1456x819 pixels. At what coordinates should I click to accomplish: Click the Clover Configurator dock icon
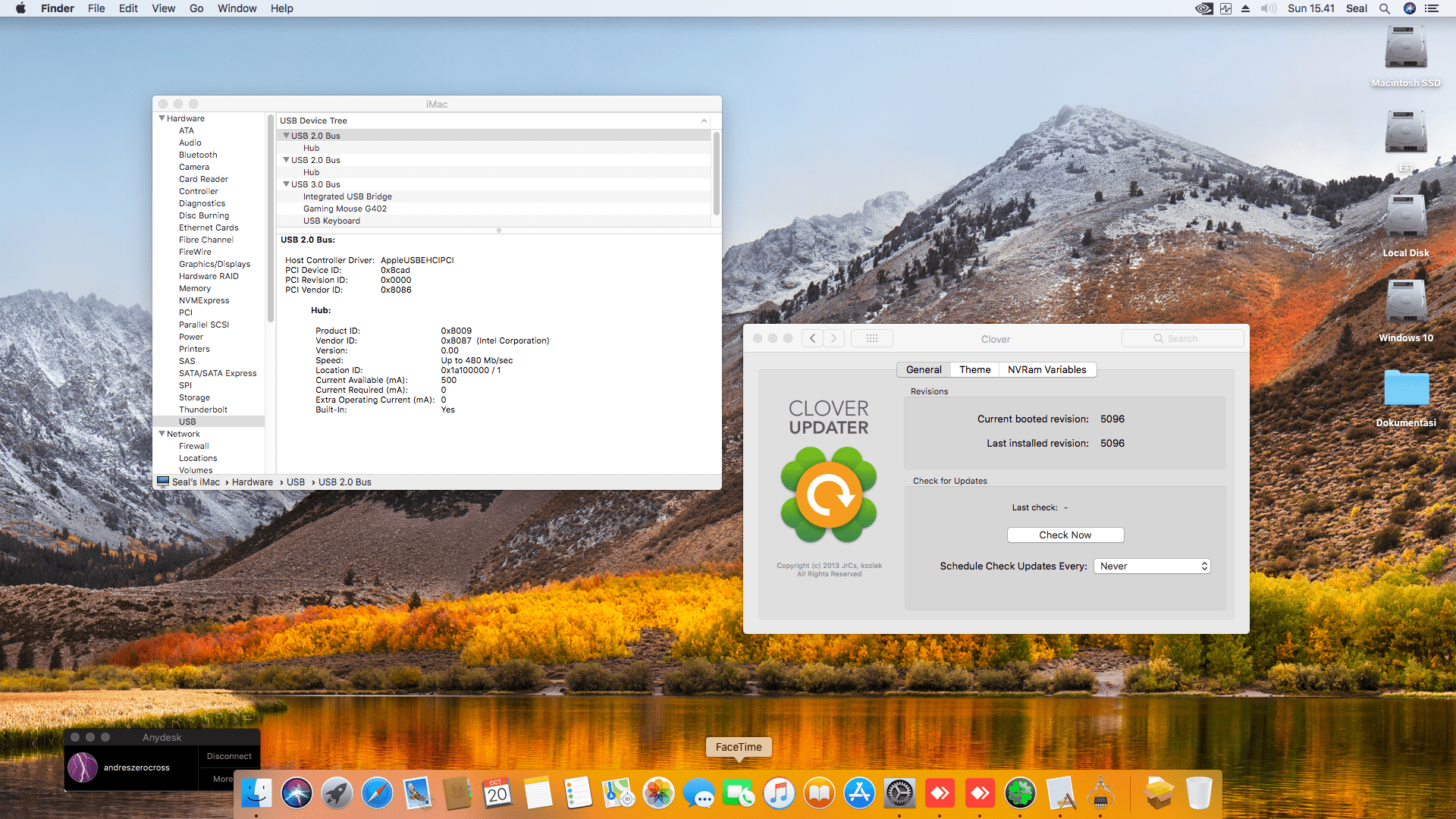pyautogui.click(x=1020, y=794)
